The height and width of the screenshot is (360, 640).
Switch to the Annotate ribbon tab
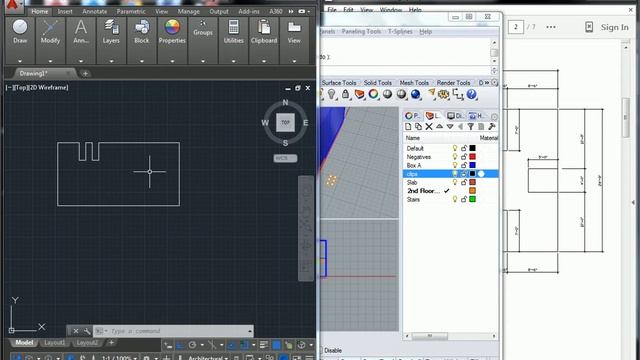coord(94,11)
